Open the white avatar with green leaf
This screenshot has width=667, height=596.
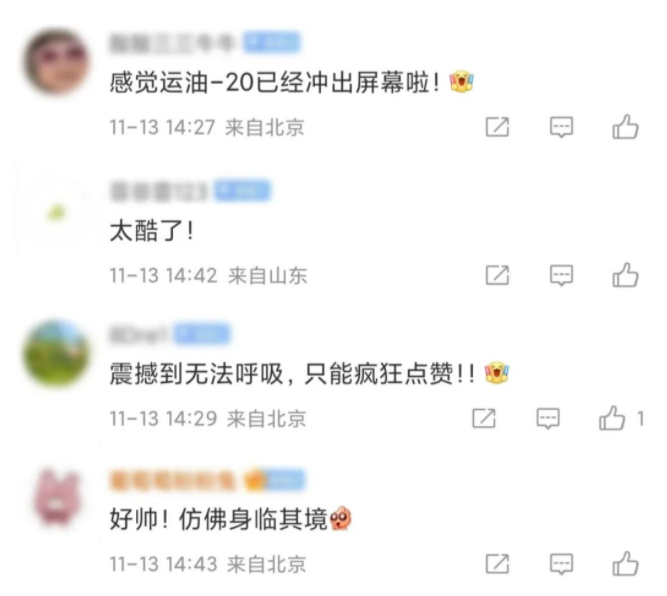(57, 211)
